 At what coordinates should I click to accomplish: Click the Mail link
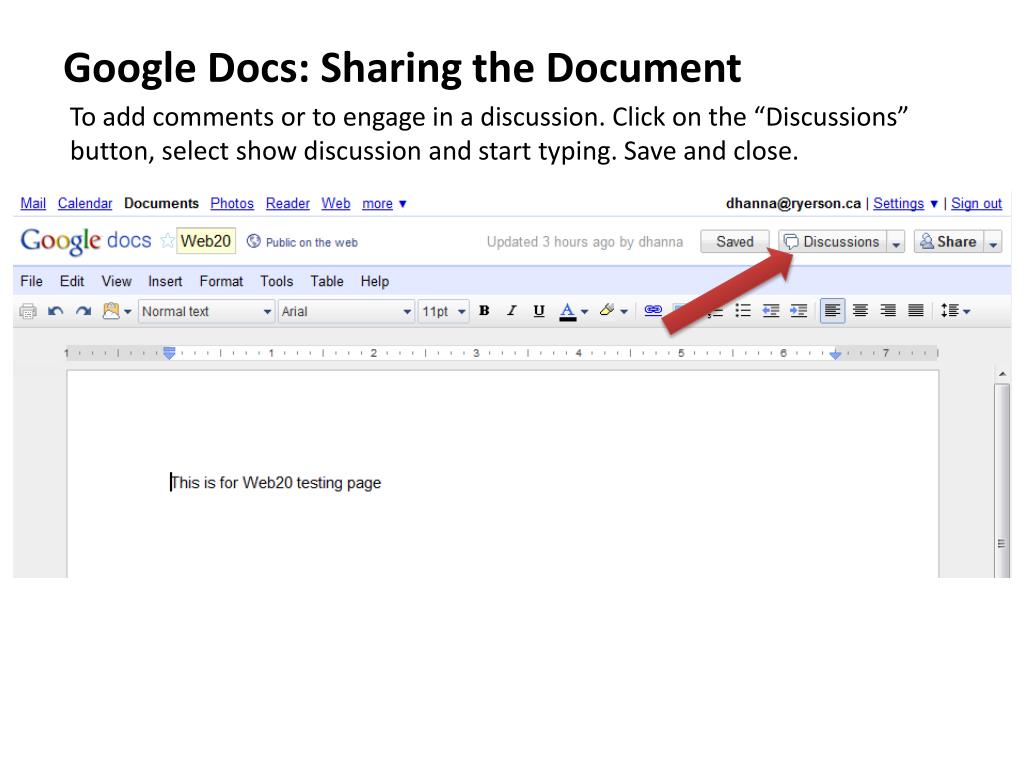pos(33,204)
